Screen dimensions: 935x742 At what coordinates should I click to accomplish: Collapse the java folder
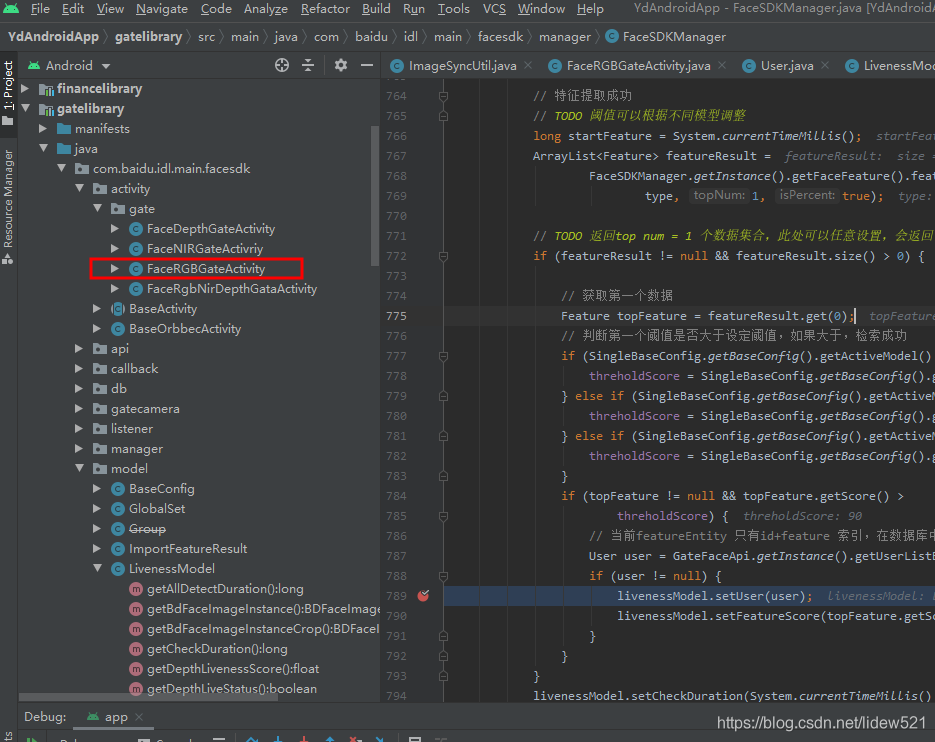[x=43, y=149]
